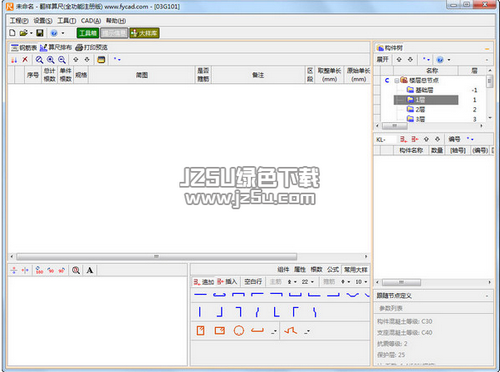The width and height of the screenshot is (500, 372).
Task: Click the horizontal flip icon in preview toolbar
Action: (x=25, y=270)
